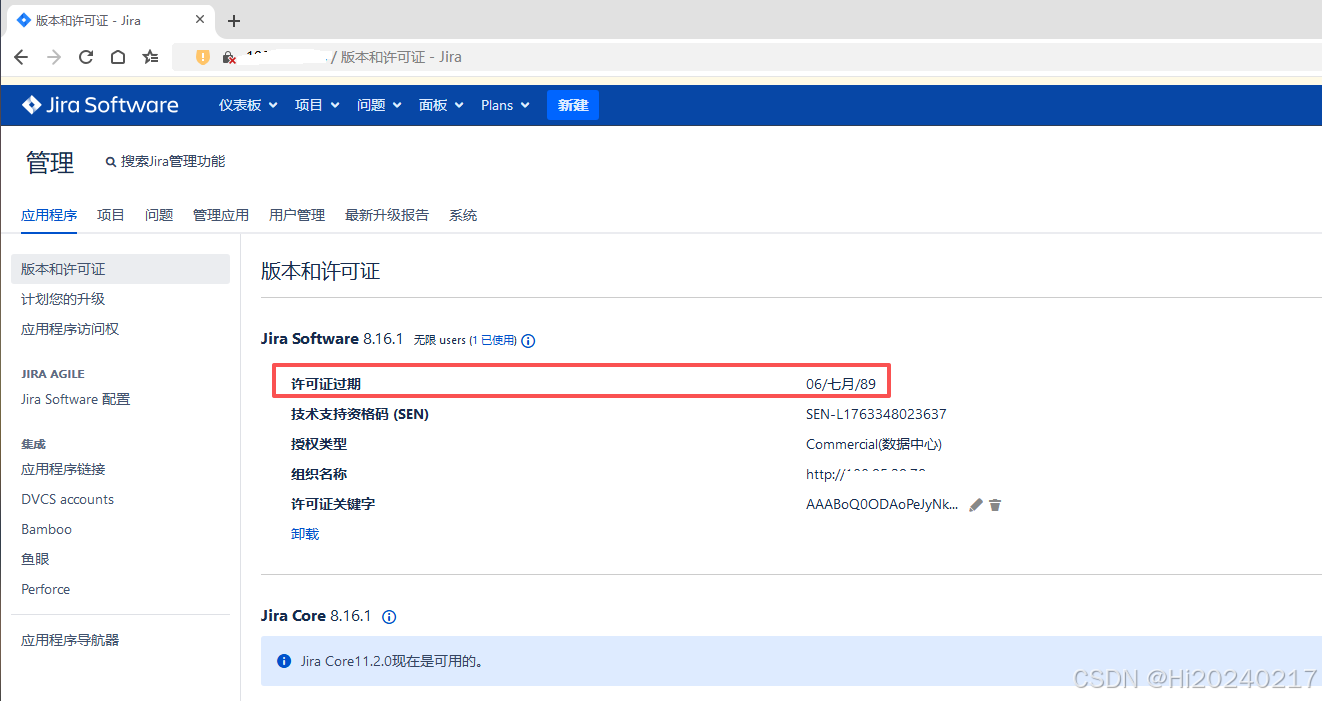
Task: Click the Jira Software 8.16.1 heading
Action: pos(332,339)
